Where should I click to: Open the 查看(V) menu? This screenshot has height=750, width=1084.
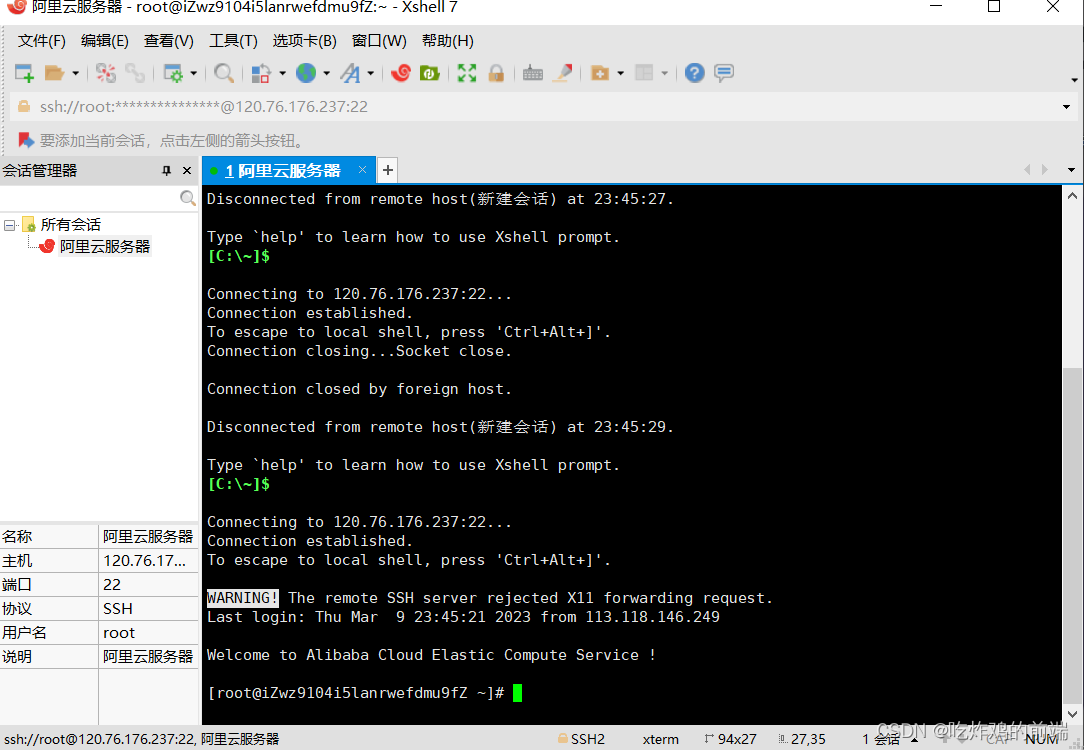169,41
